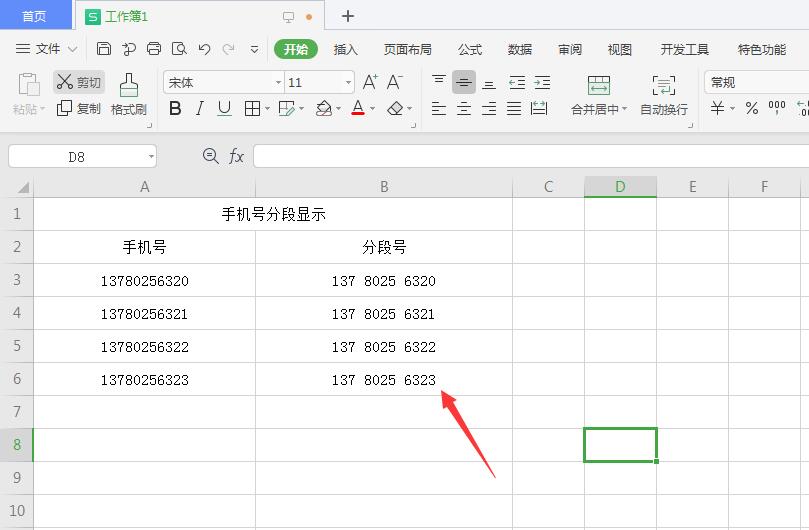Select the 工作簿1 document tab
The image size is (809, 530).
(200, 17)
